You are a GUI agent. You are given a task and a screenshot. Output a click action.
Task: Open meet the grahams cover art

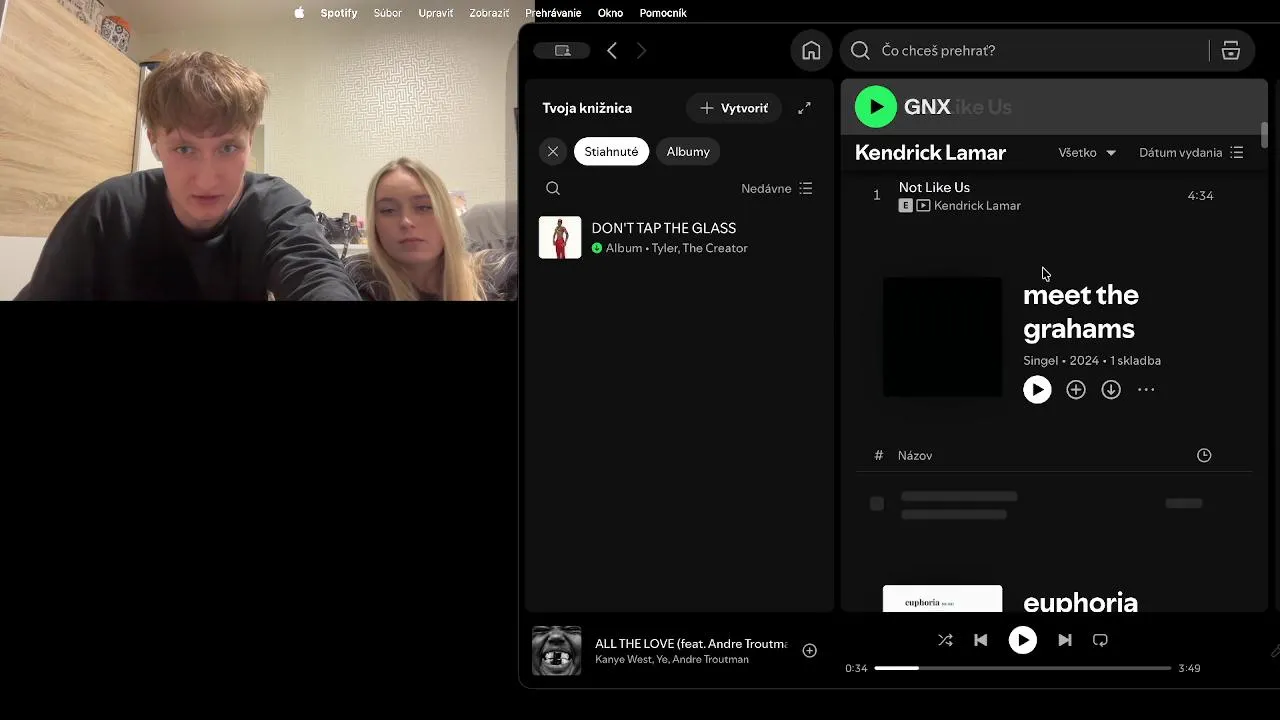pyautogui.click(x=942, y=337)
